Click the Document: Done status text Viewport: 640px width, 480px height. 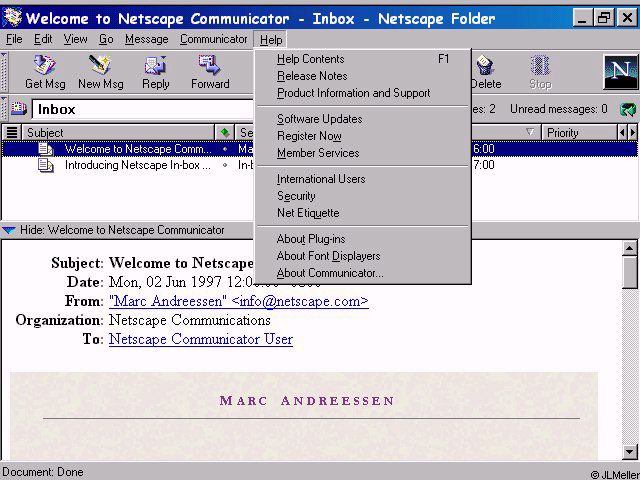43,472
